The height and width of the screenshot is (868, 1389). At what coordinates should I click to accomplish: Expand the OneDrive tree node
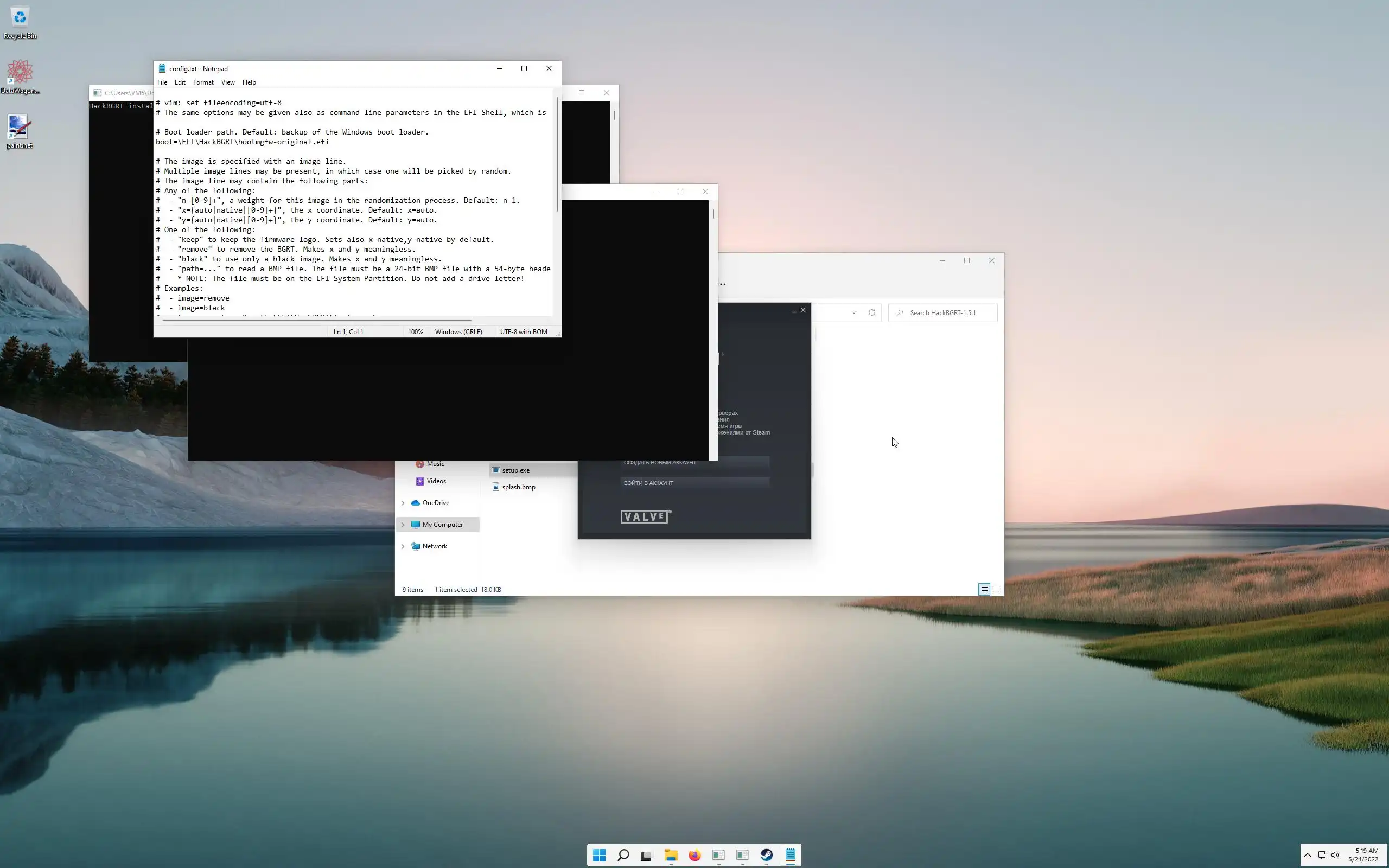point(403,503)
